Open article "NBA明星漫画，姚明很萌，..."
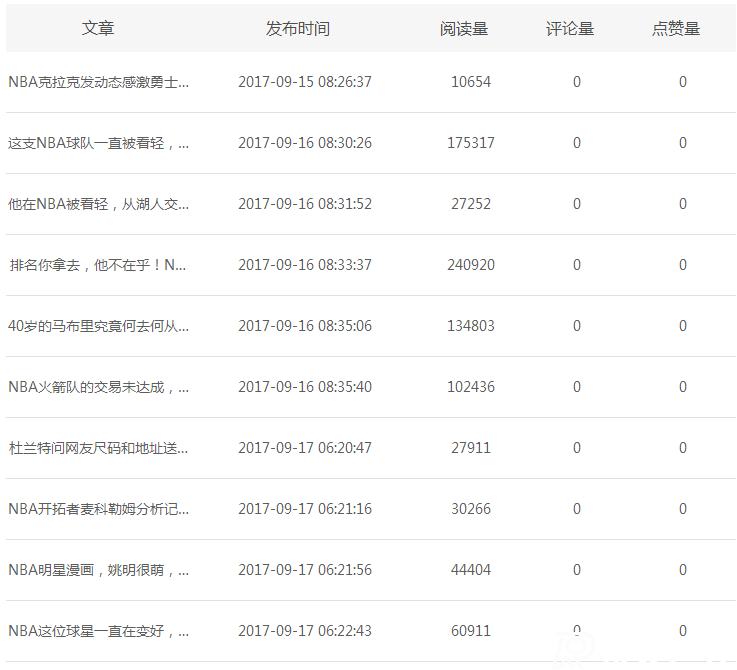 (99, 570)
